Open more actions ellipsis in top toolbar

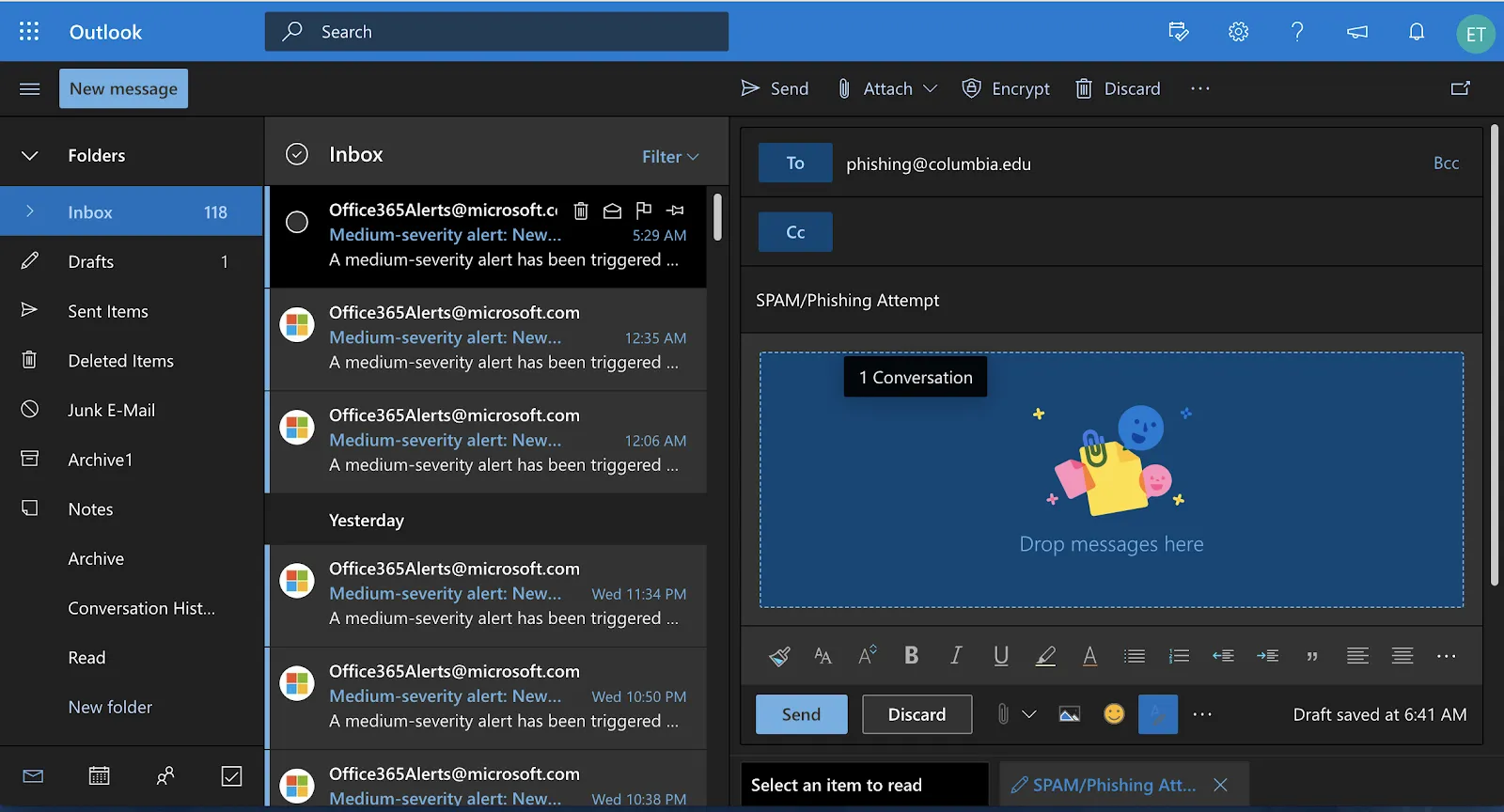tap(1200, 88)
